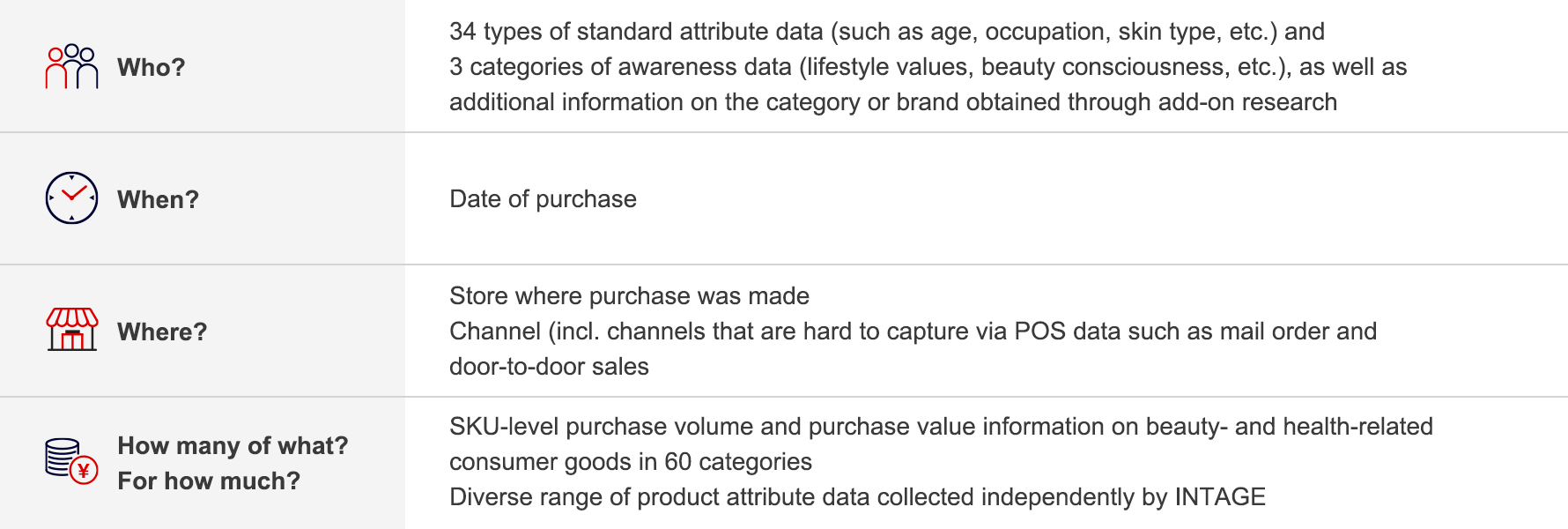Select the 'When?' heading
This screenshot has height=529, width=1568.
click(x=159, y=199)
